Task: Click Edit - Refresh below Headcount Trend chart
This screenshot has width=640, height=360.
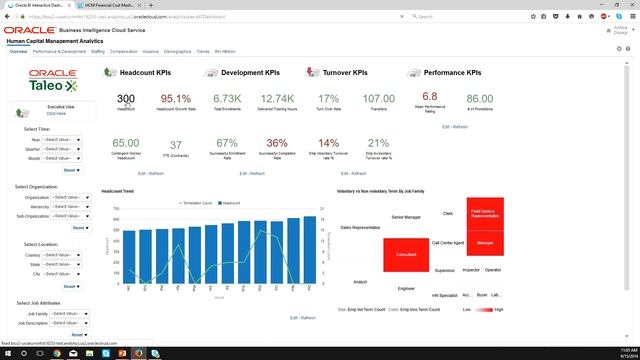Action: coord(303,318)
